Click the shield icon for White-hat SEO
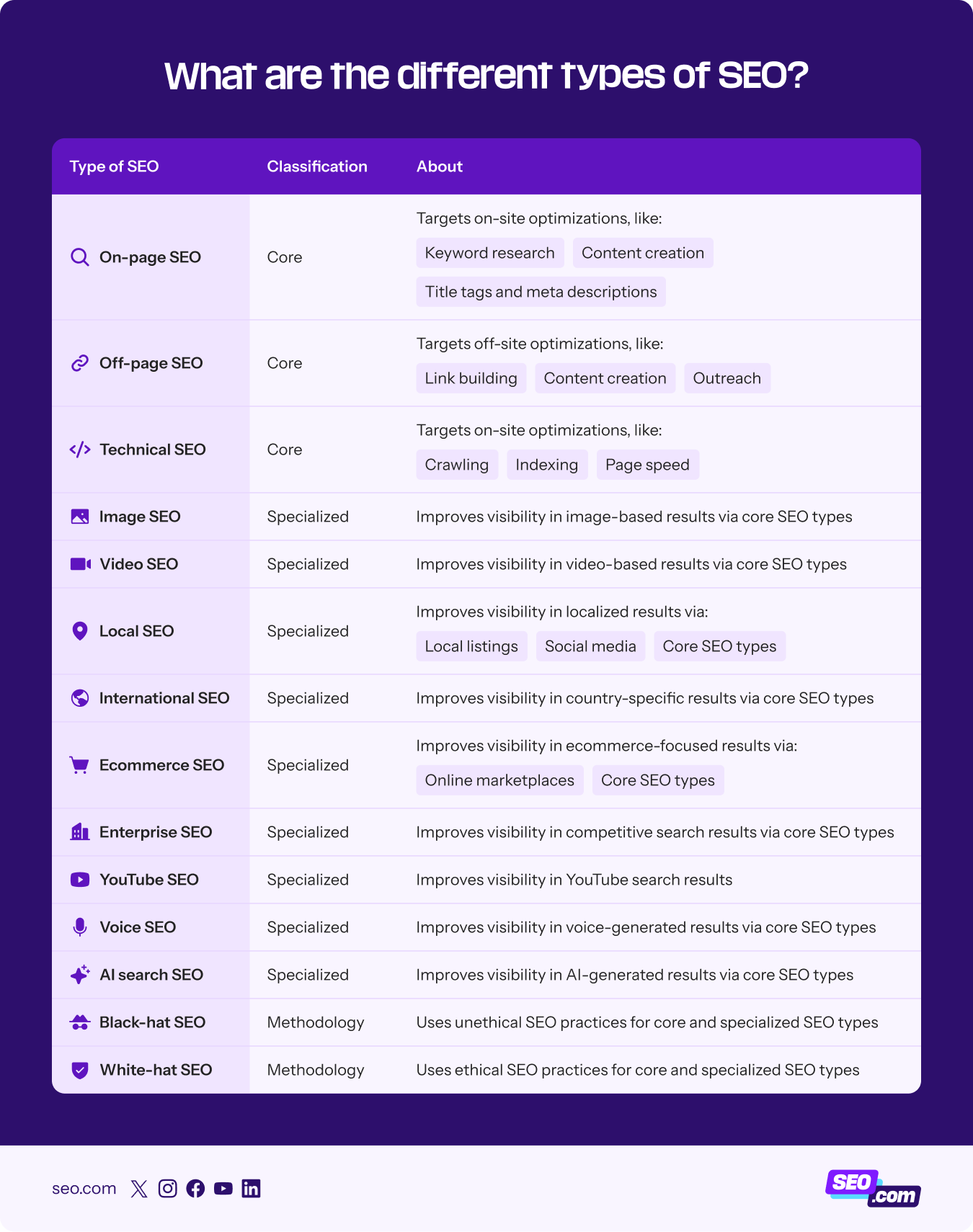The image size is (973, 1232). click(x=79, y=1070)
